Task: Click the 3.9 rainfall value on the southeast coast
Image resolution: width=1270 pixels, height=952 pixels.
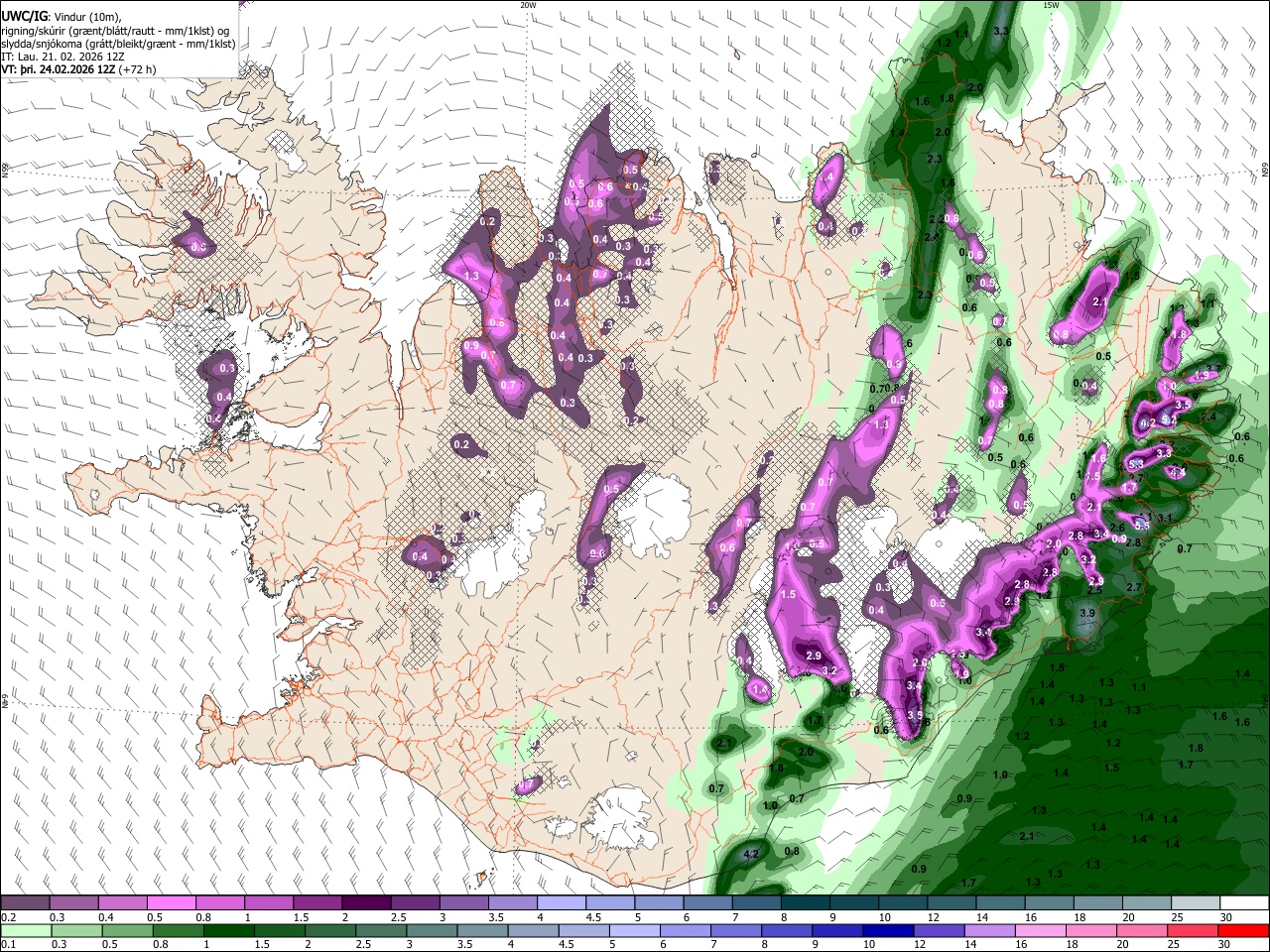Action: coord(1086,614)
